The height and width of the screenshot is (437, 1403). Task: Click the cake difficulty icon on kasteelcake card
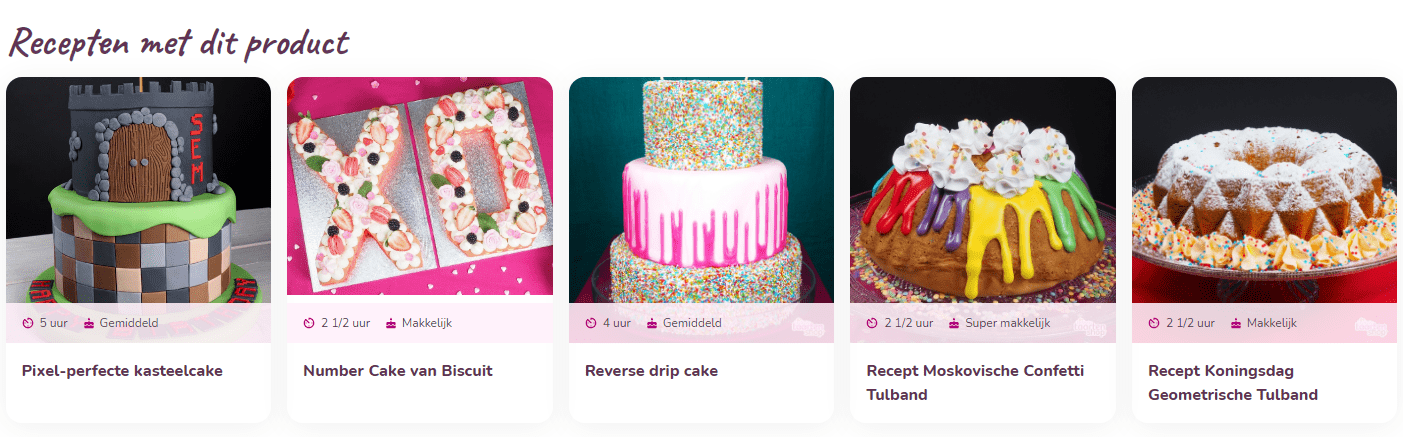pyautogui.click(x=89, y=323)
